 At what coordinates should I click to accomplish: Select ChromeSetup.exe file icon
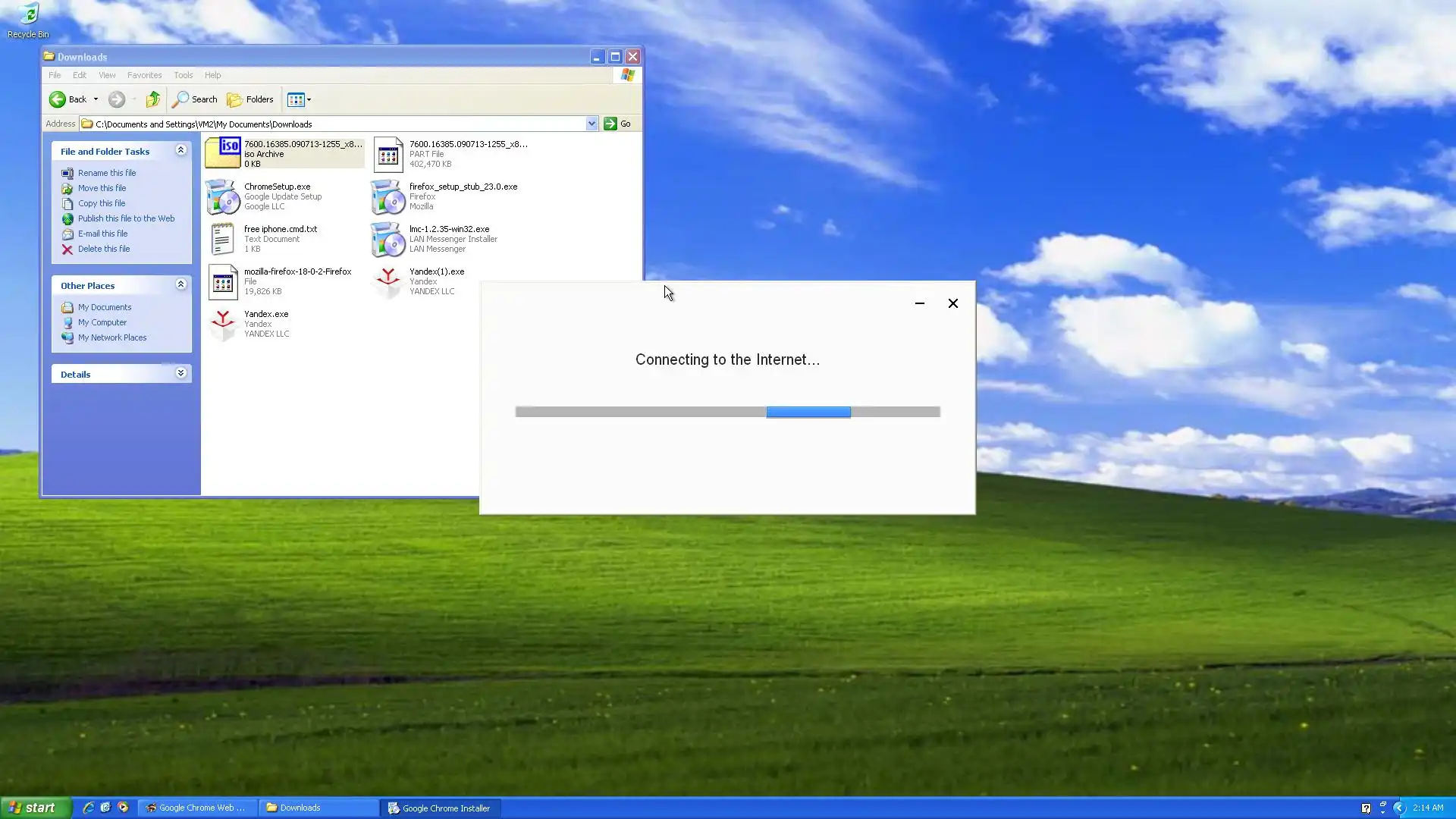point(223,196)
